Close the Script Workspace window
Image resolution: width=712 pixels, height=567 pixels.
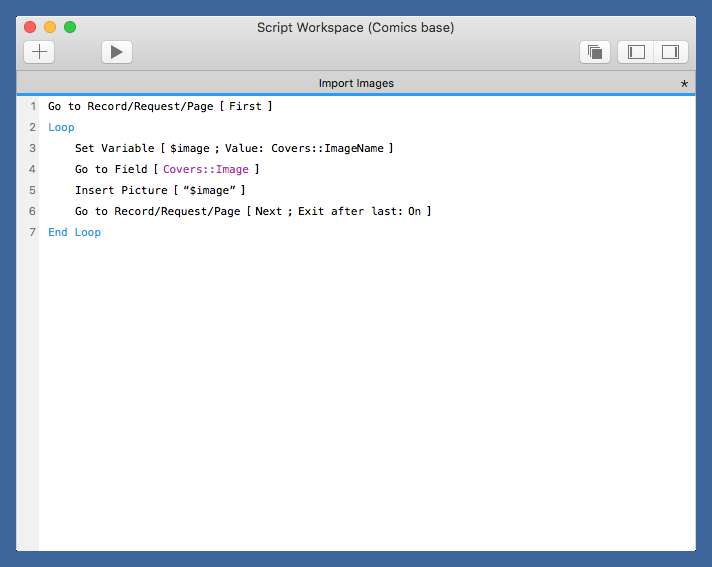30,27
